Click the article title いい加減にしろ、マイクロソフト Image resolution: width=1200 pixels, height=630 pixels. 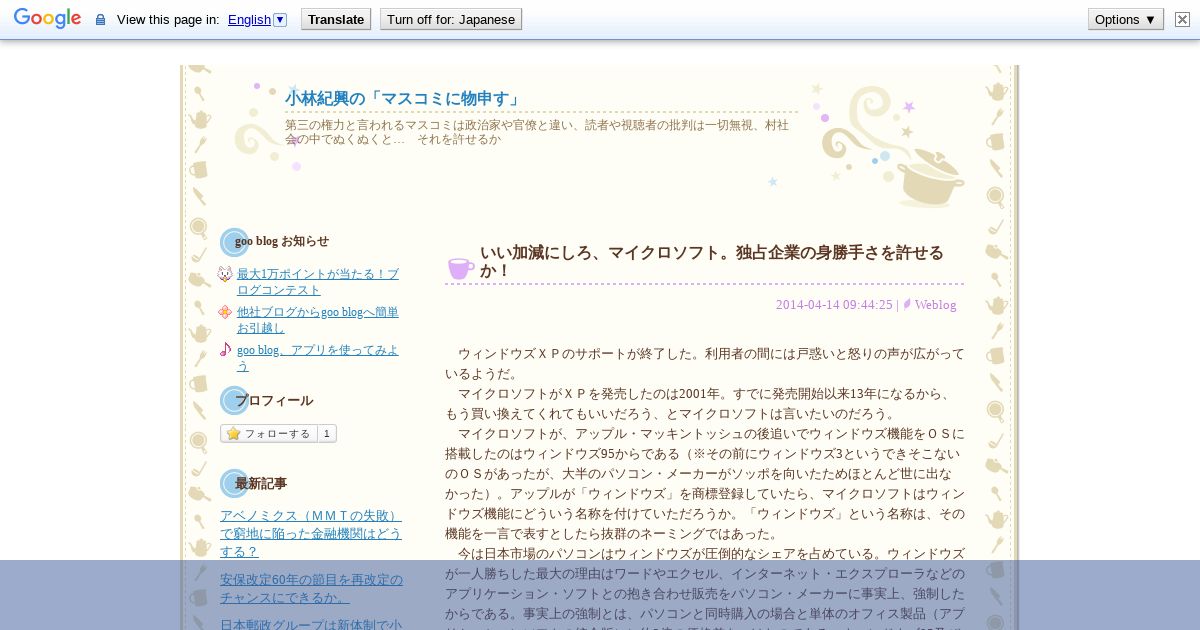click(711, 261)
